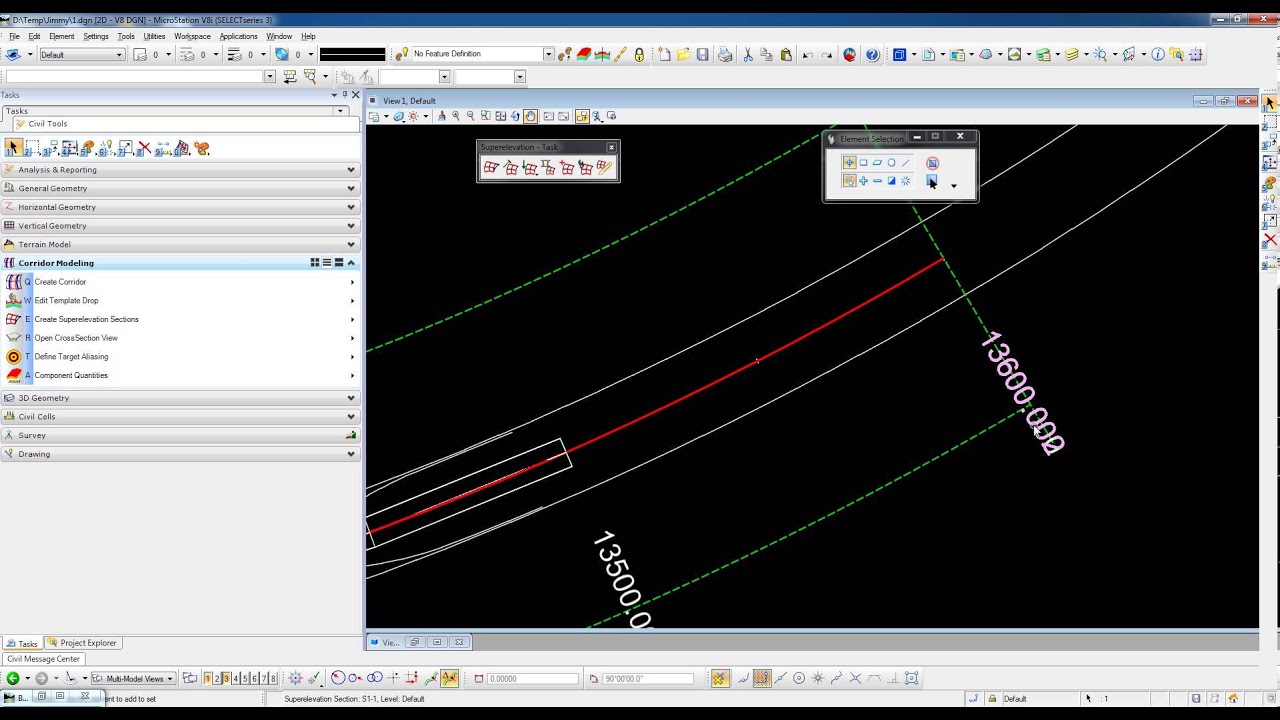Screen dimensions: 1280x720
Task: Click the active color black swatch
Action: click(352, 54)
